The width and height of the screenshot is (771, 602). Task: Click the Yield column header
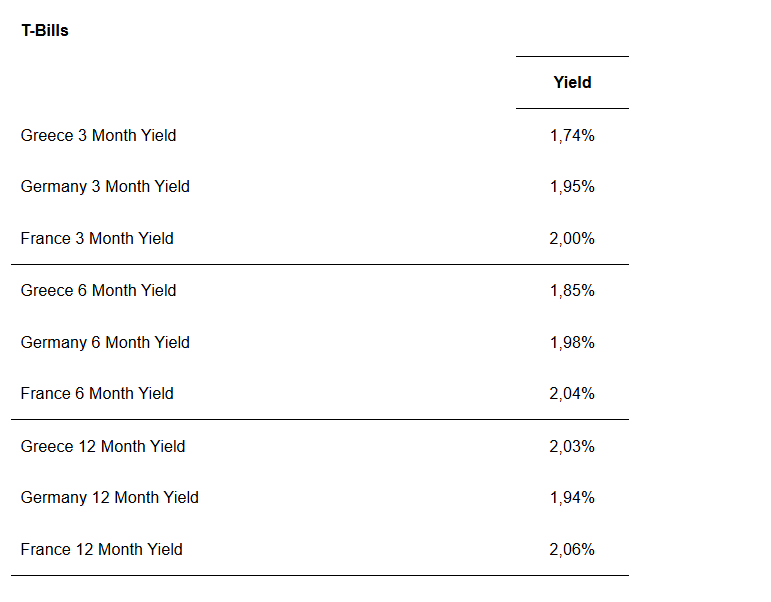(572, 83)
